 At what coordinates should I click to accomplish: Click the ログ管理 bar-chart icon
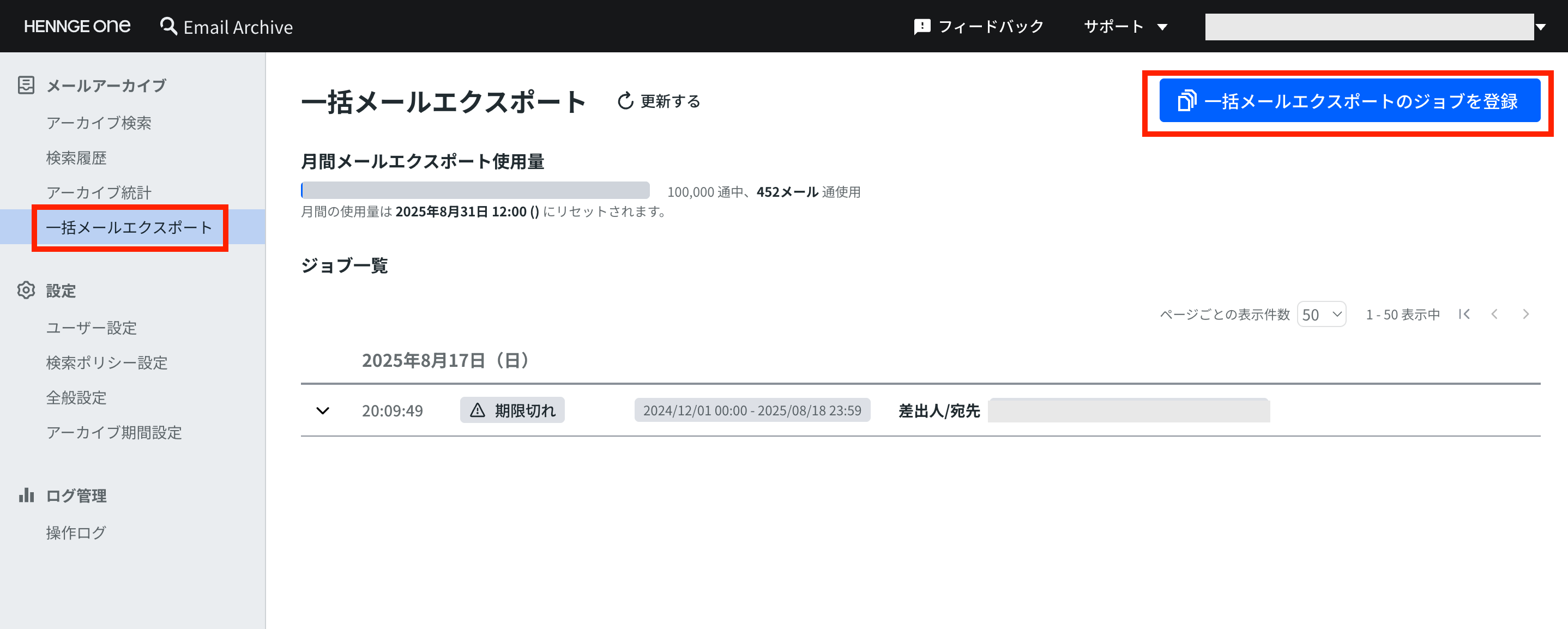(x=26, y=495)
